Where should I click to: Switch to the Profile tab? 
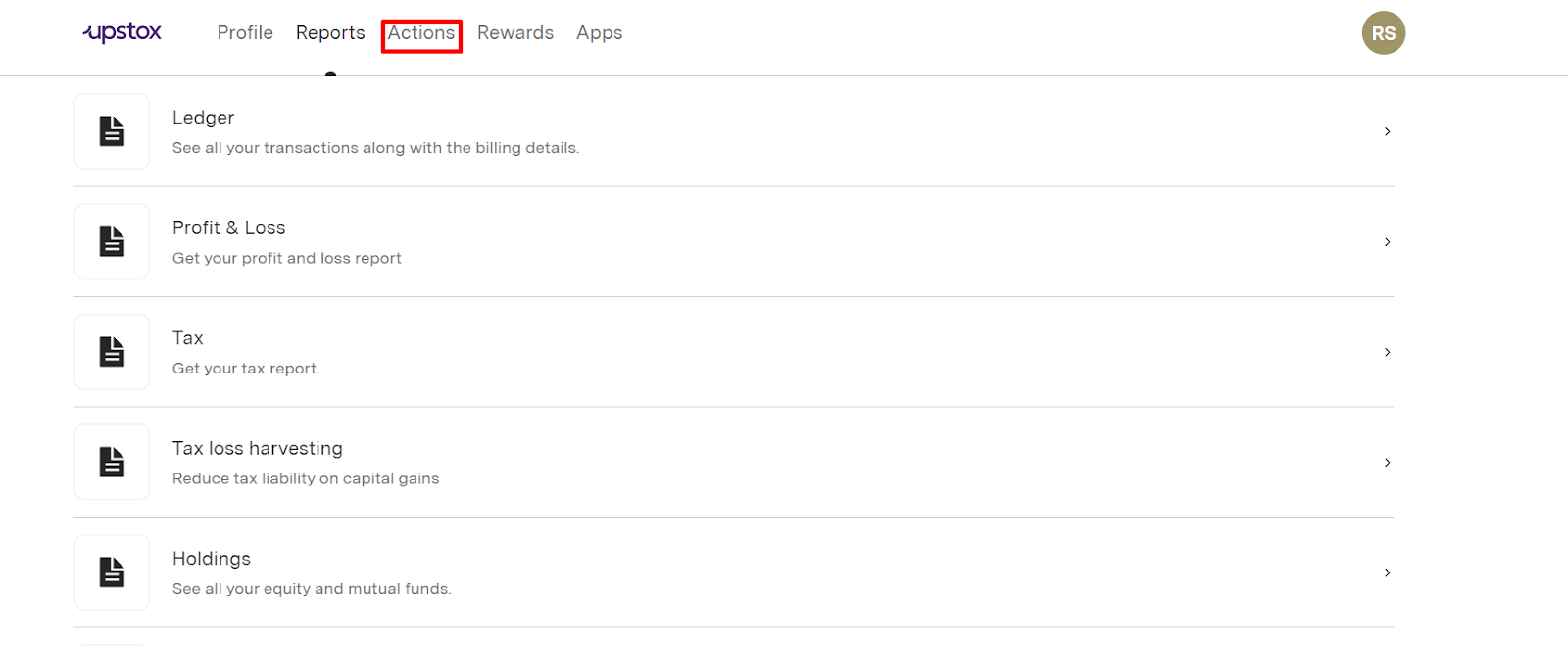pos(245,33)
